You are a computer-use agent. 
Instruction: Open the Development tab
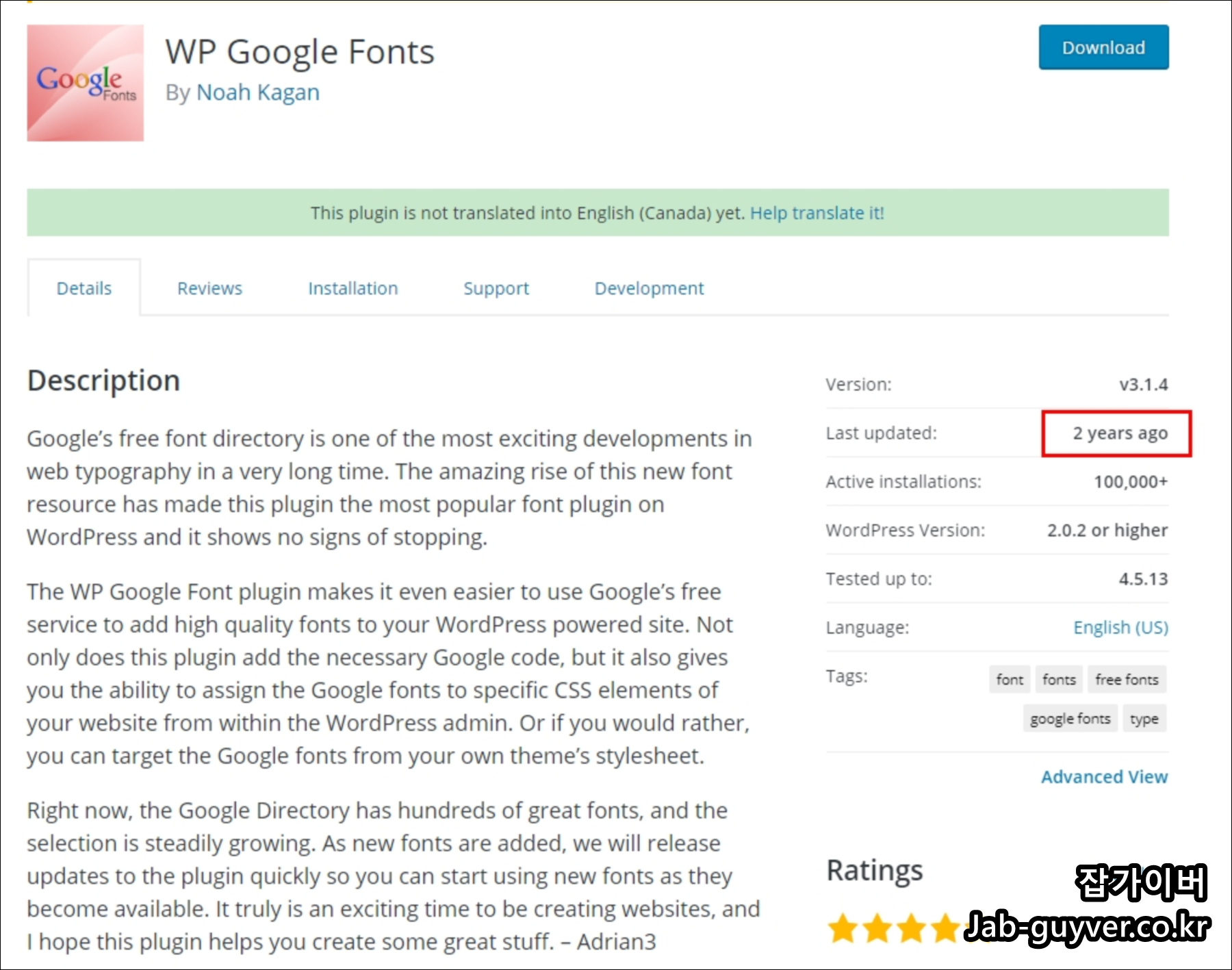tap(649, 288)
